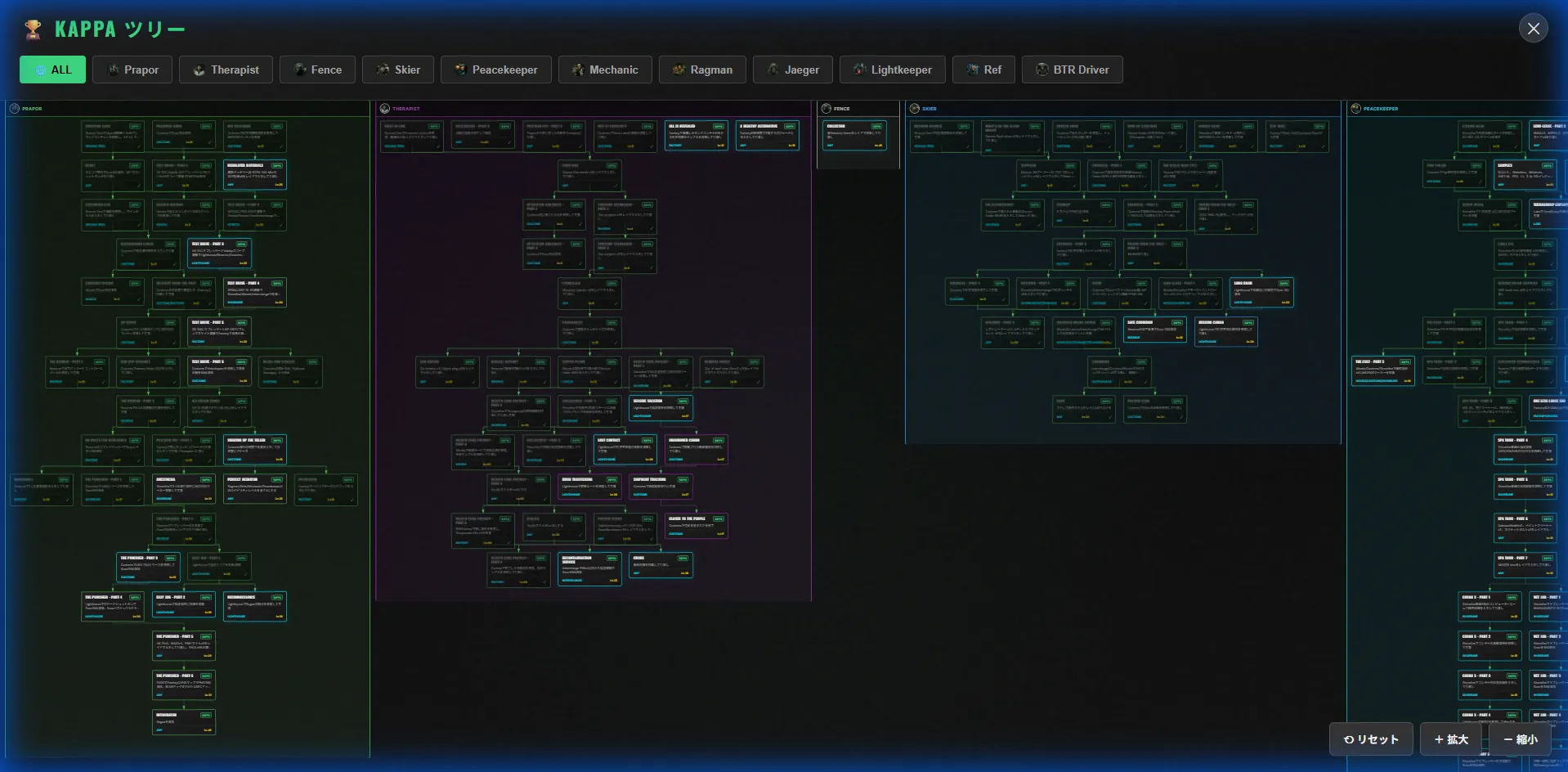
Task: Click the Decontamination Service quest node
Action: pyautogui.click(x=590, y=568)
